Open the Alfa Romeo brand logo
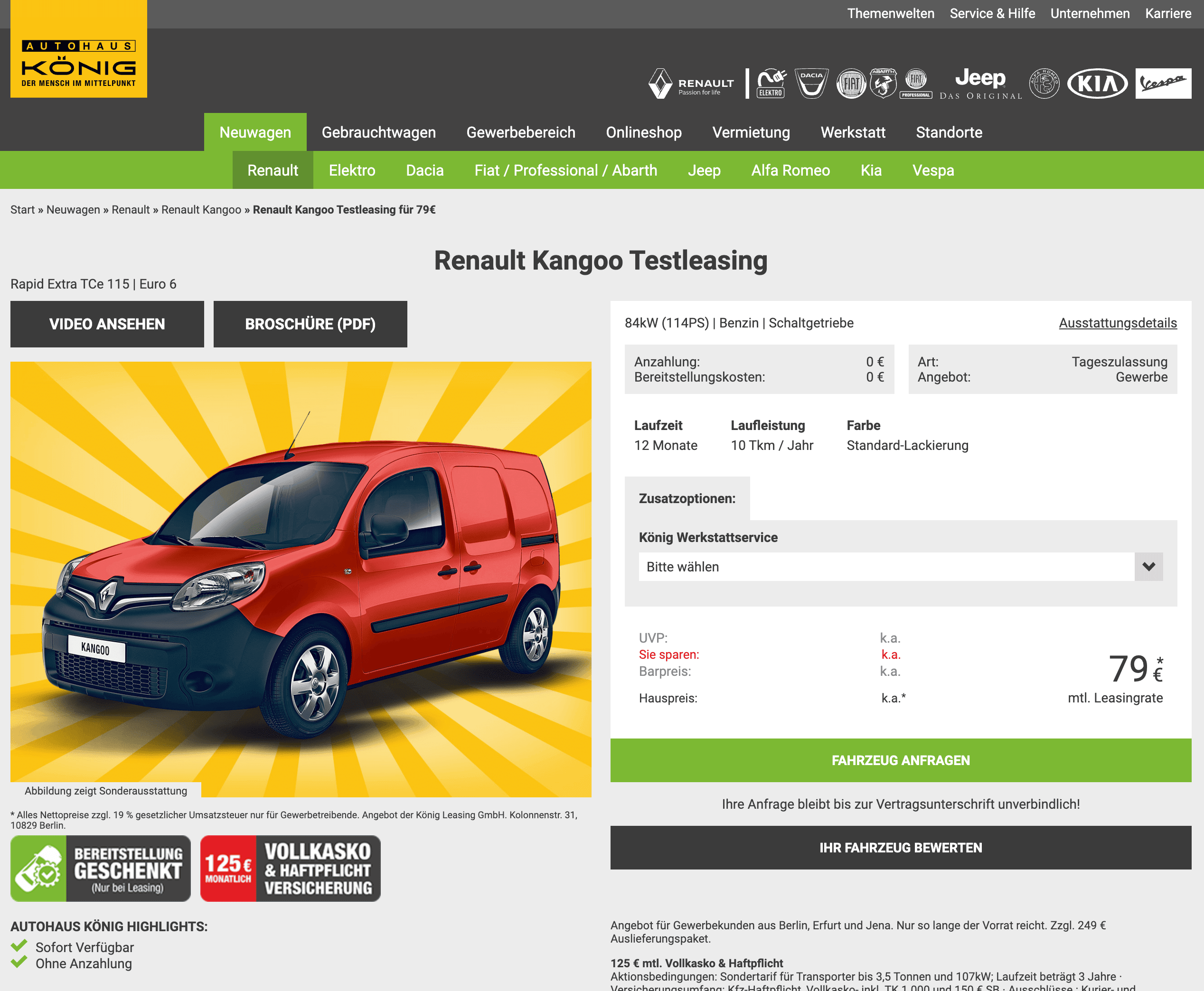1204x991 pixels. [1044, 84]
